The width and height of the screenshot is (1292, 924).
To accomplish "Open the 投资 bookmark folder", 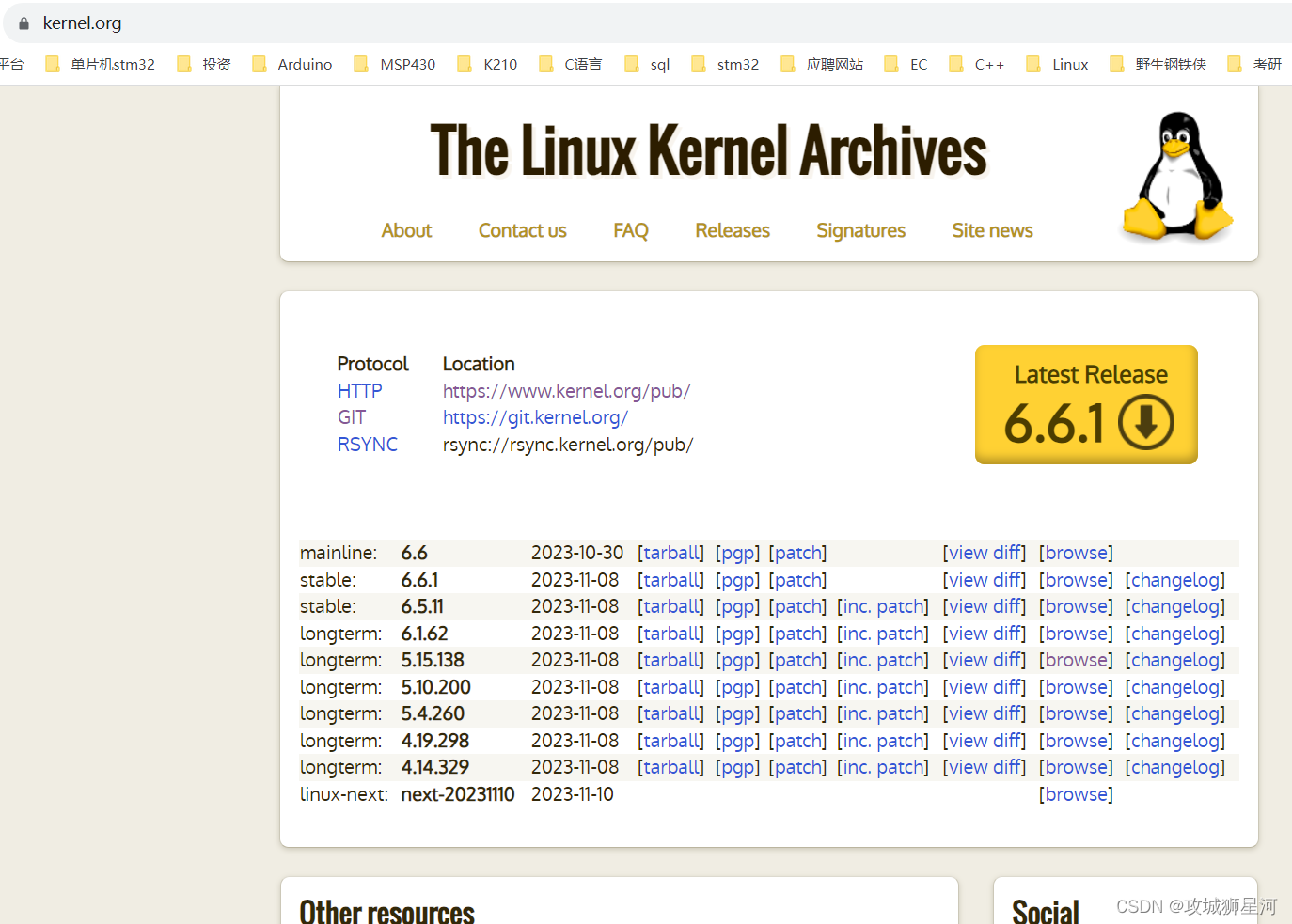I will (x=204, y=64).
